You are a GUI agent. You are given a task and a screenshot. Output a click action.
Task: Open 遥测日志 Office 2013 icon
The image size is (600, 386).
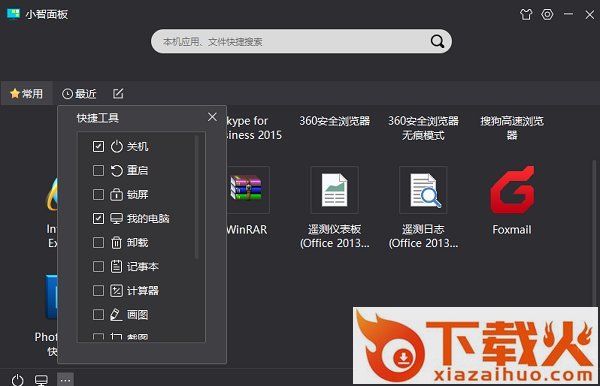click(423, 190)
